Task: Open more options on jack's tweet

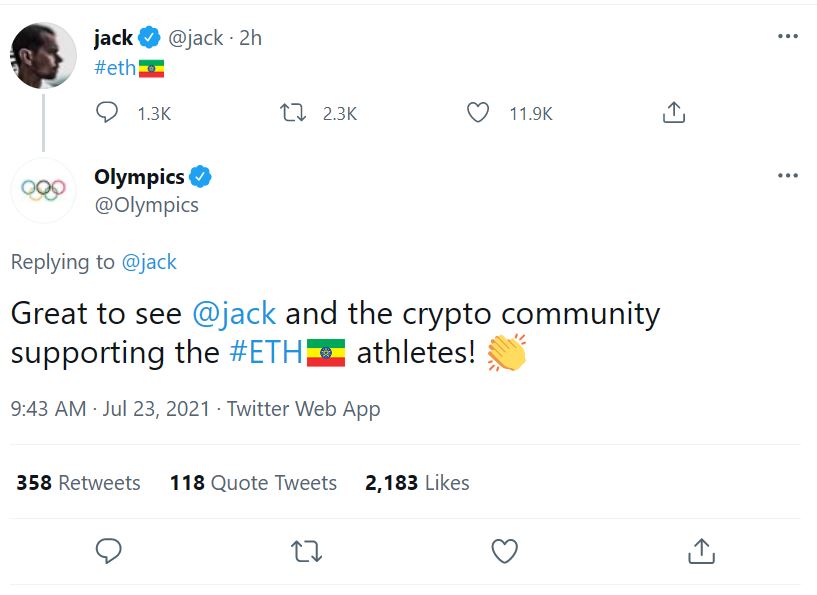Action: (788, 37)
